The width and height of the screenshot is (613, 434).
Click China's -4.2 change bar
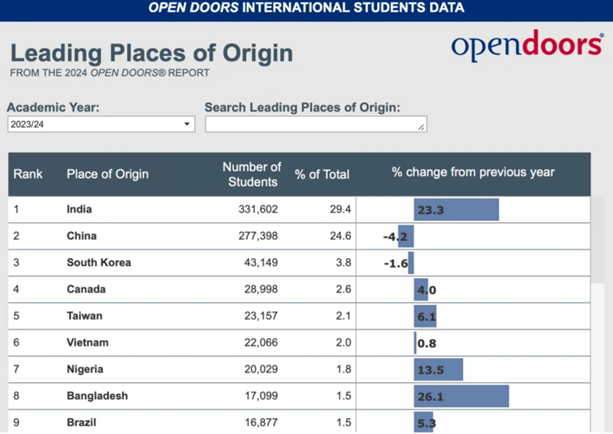[406, 236]
